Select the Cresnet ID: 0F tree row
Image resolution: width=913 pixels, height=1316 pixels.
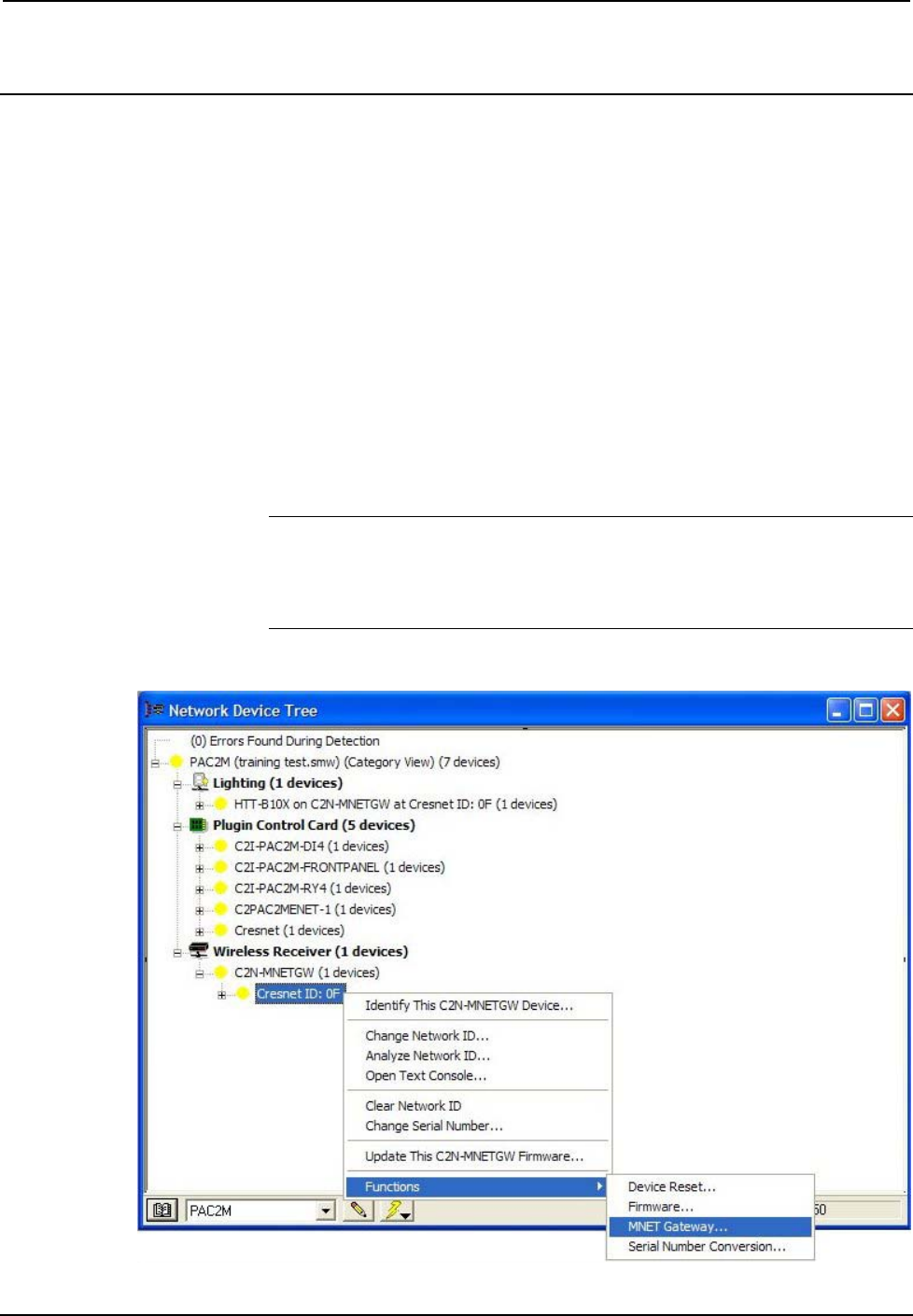(299, 994)
